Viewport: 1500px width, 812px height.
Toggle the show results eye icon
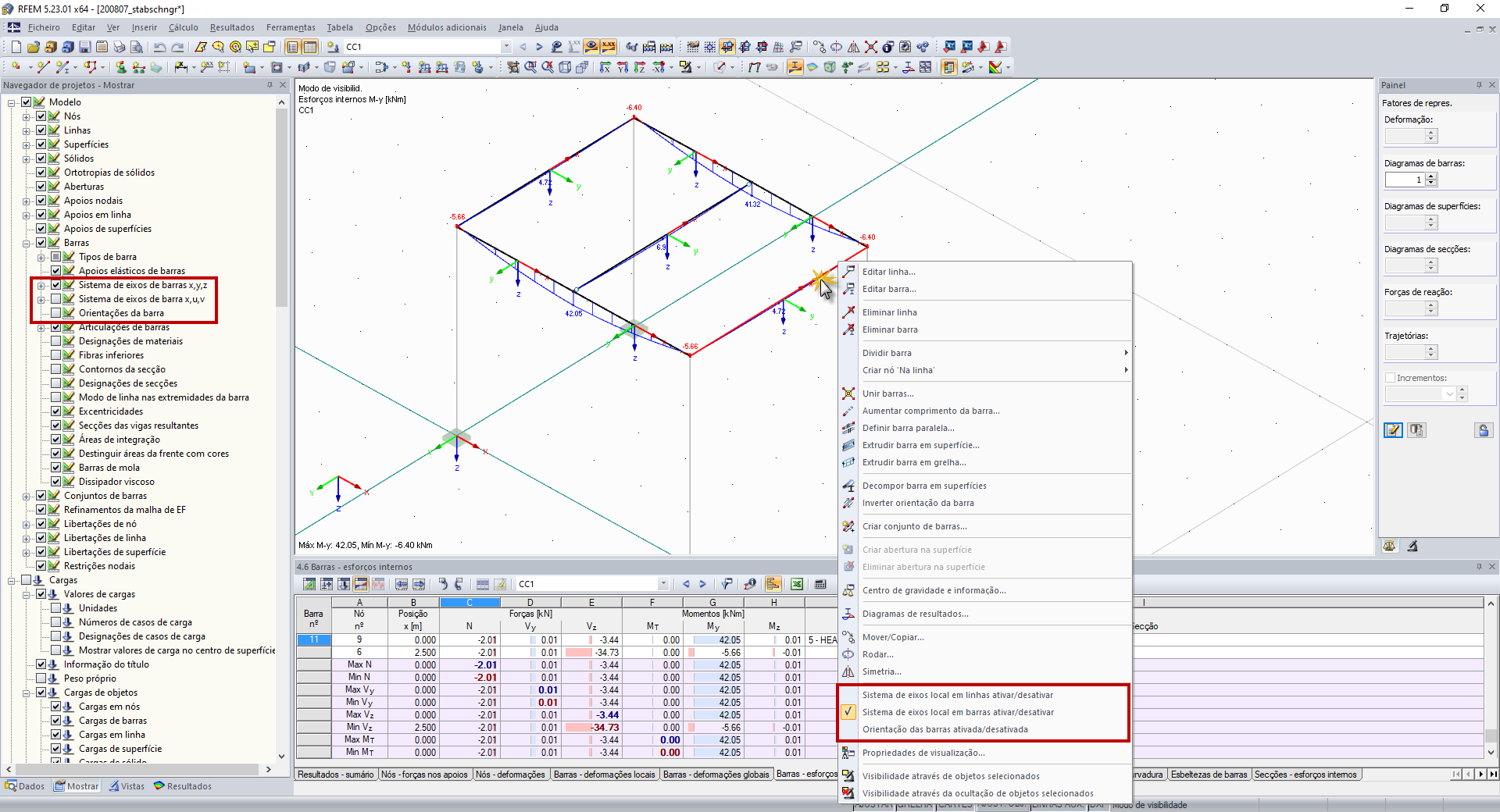[591, 47]
